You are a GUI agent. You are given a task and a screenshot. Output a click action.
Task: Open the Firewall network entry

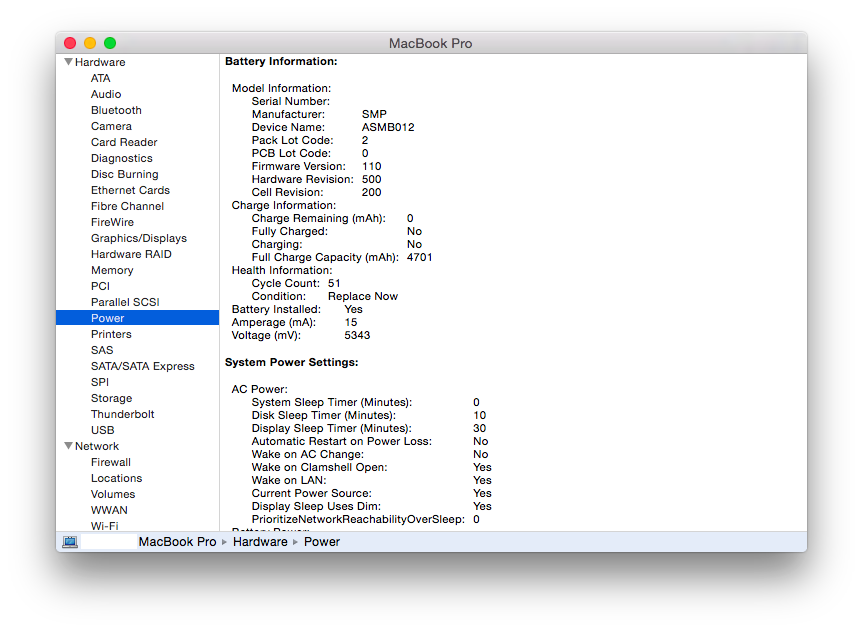pos(111,461)
